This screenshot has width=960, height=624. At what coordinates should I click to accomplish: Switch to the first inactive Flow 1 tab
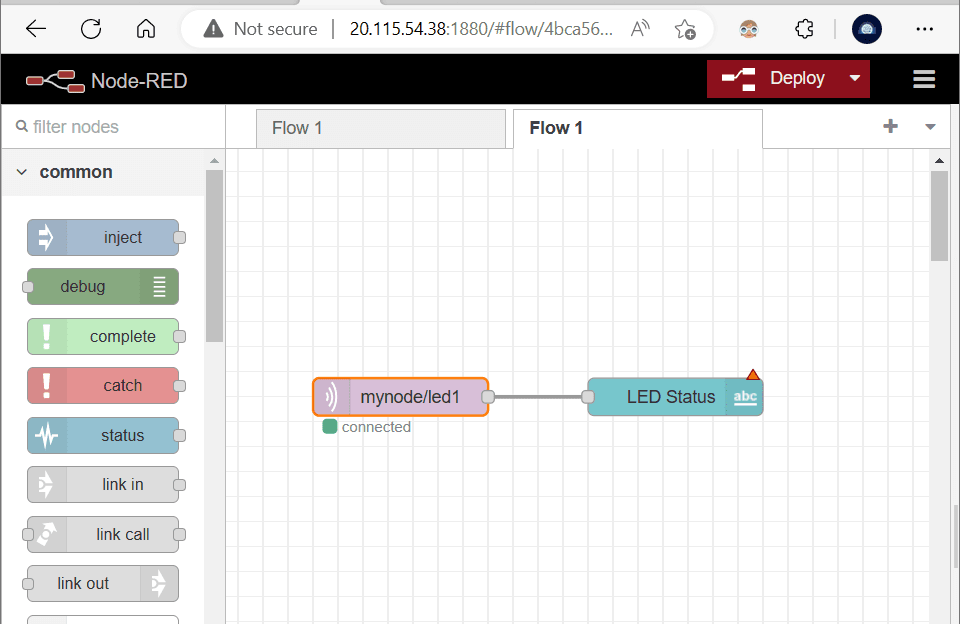pyautogui.click(x=381, y=129)
